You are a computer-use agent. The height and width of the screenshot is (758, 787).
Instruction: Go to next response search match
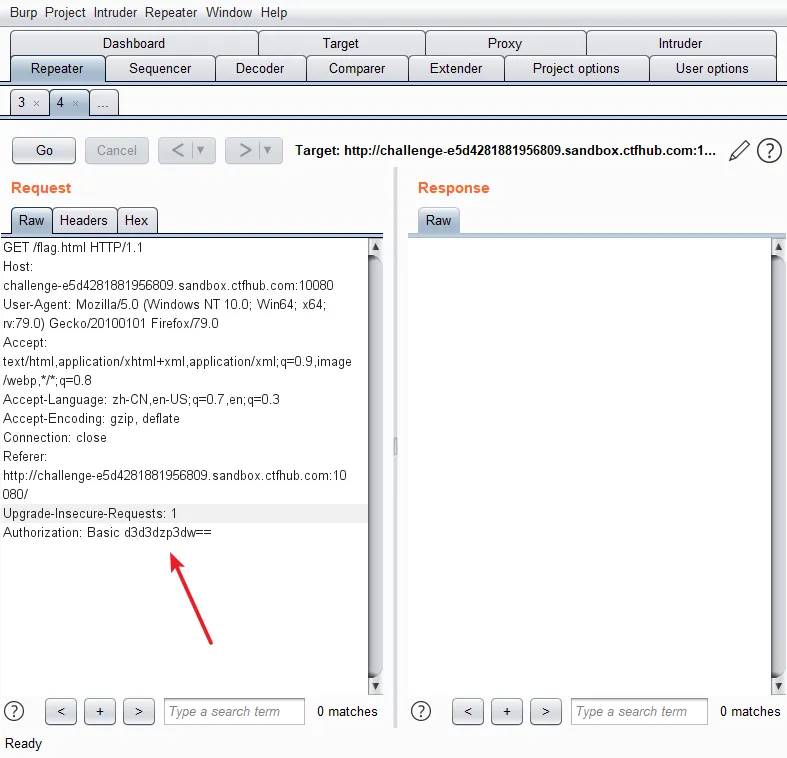click(x=546, y=711)
